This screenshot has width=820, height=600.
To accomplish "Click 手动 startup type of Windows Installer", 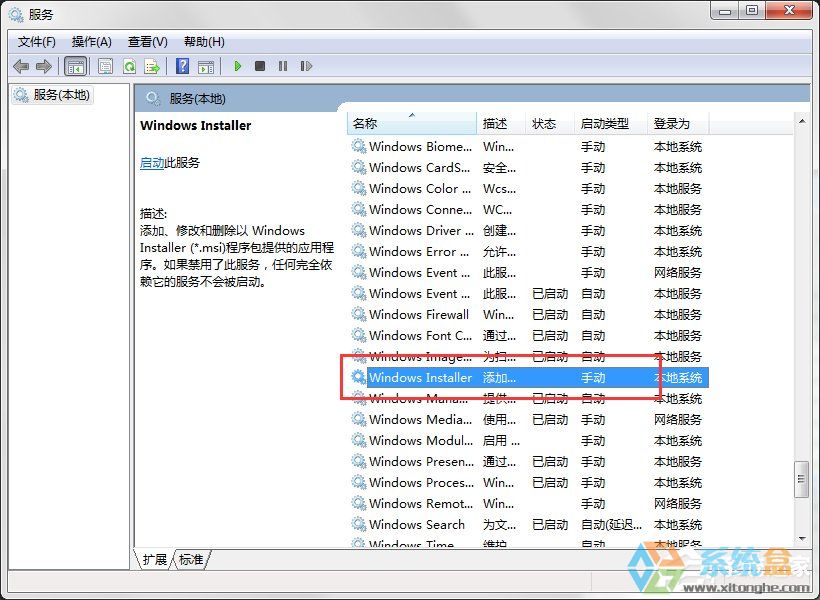I will 593,378.
